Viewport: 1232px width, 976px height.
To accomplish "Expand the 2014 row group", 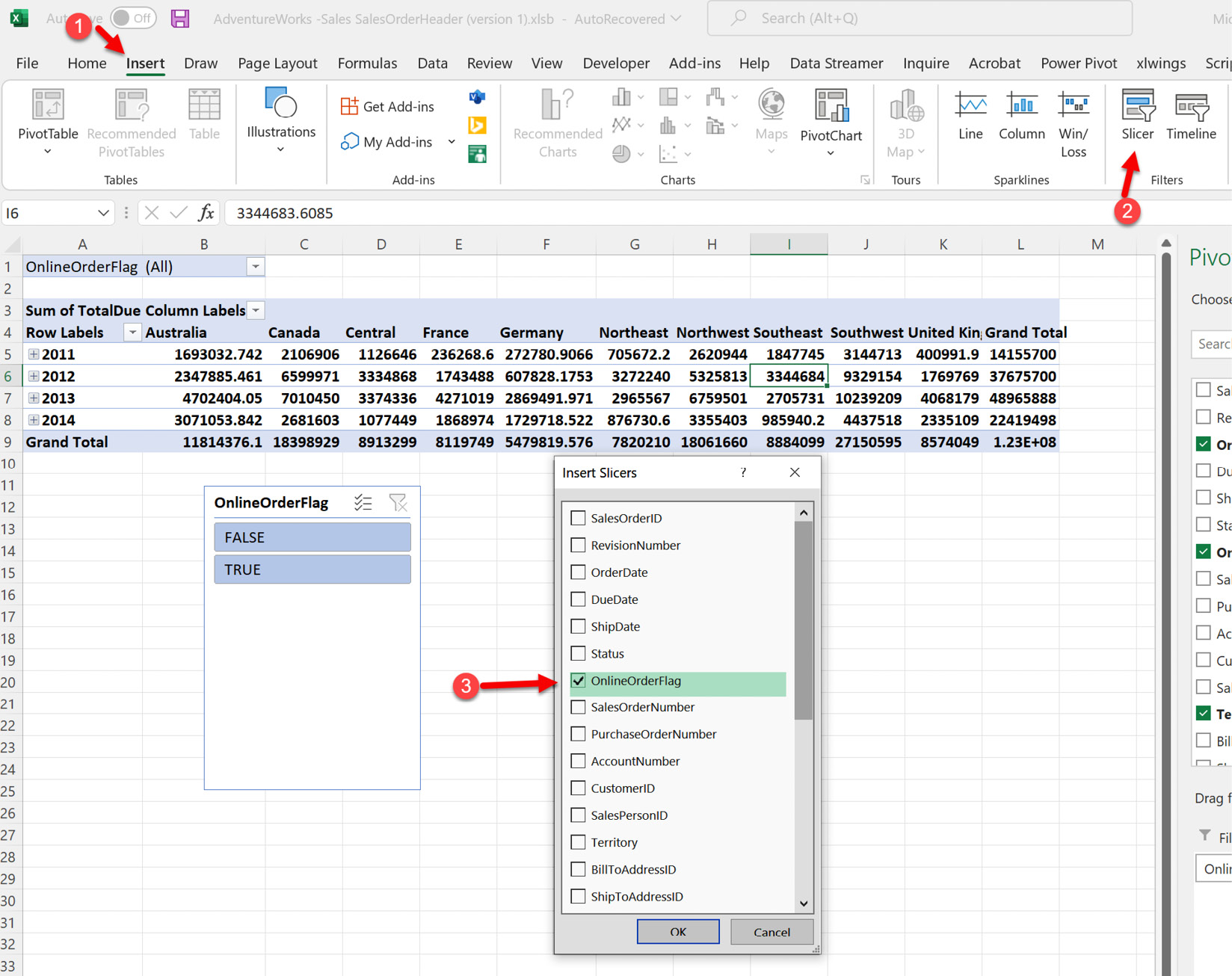I will (34, 420).
